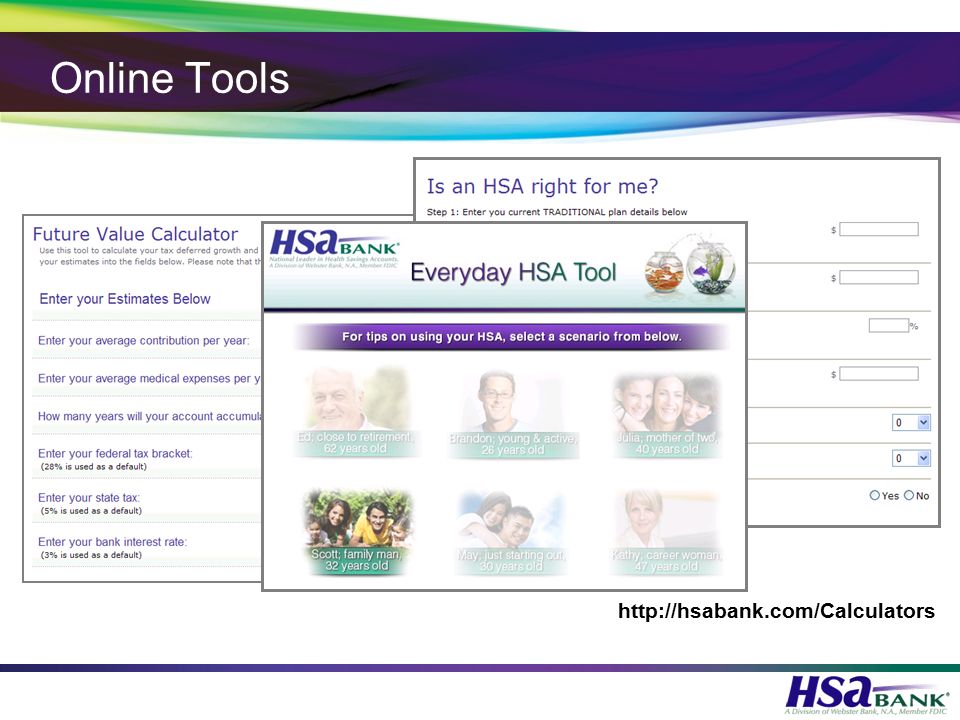Click 'Enter your average contribution per year' label

tap(144, 340)
